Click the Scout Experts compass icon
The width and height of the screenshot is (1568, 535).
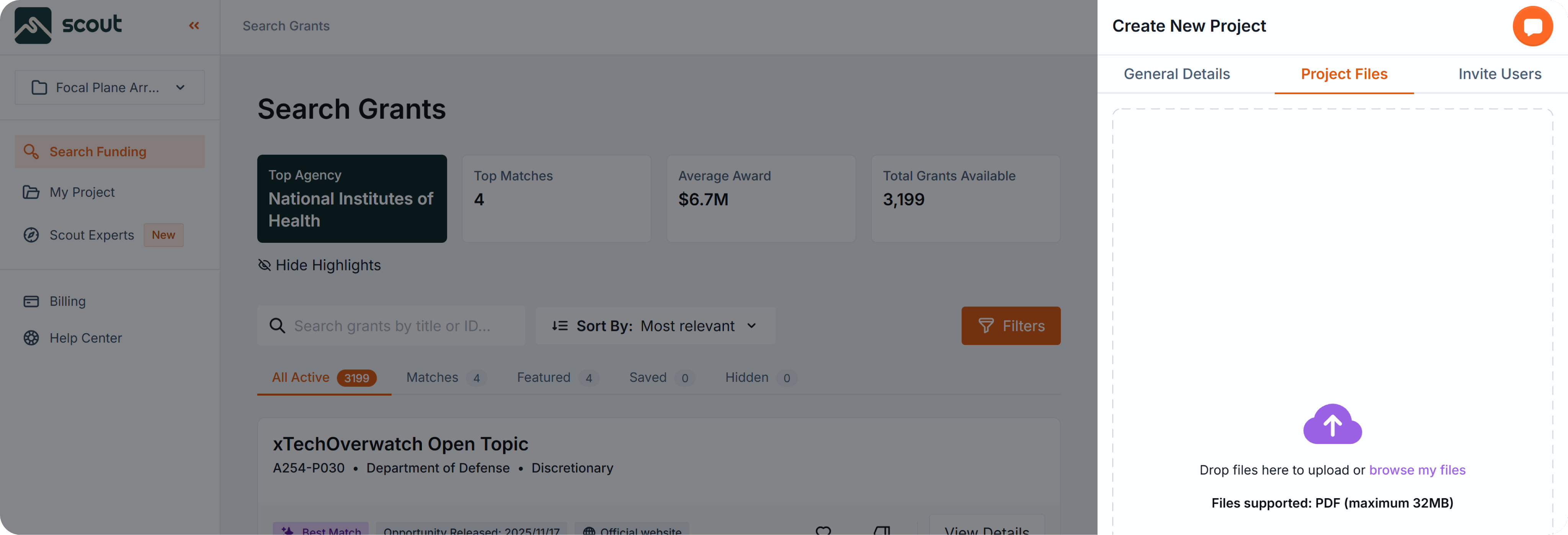click(x=31, y=235)
